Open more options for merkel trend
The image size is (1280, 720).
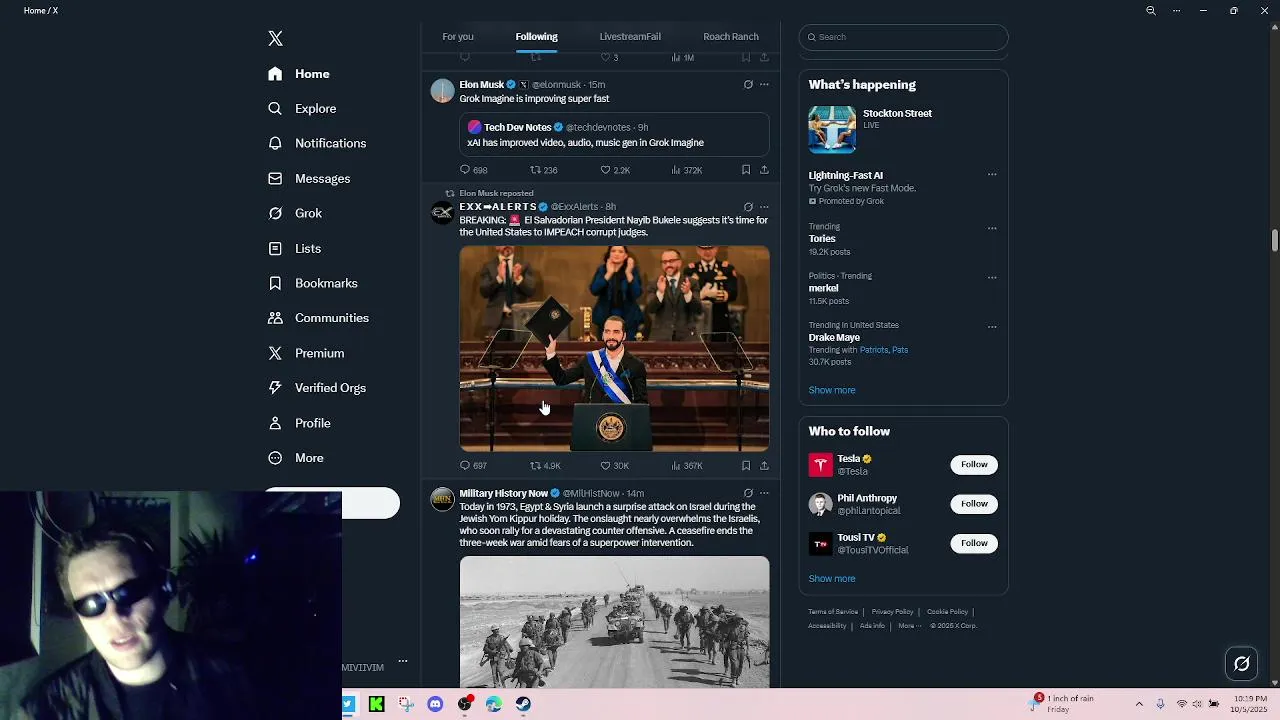point(992,277)
